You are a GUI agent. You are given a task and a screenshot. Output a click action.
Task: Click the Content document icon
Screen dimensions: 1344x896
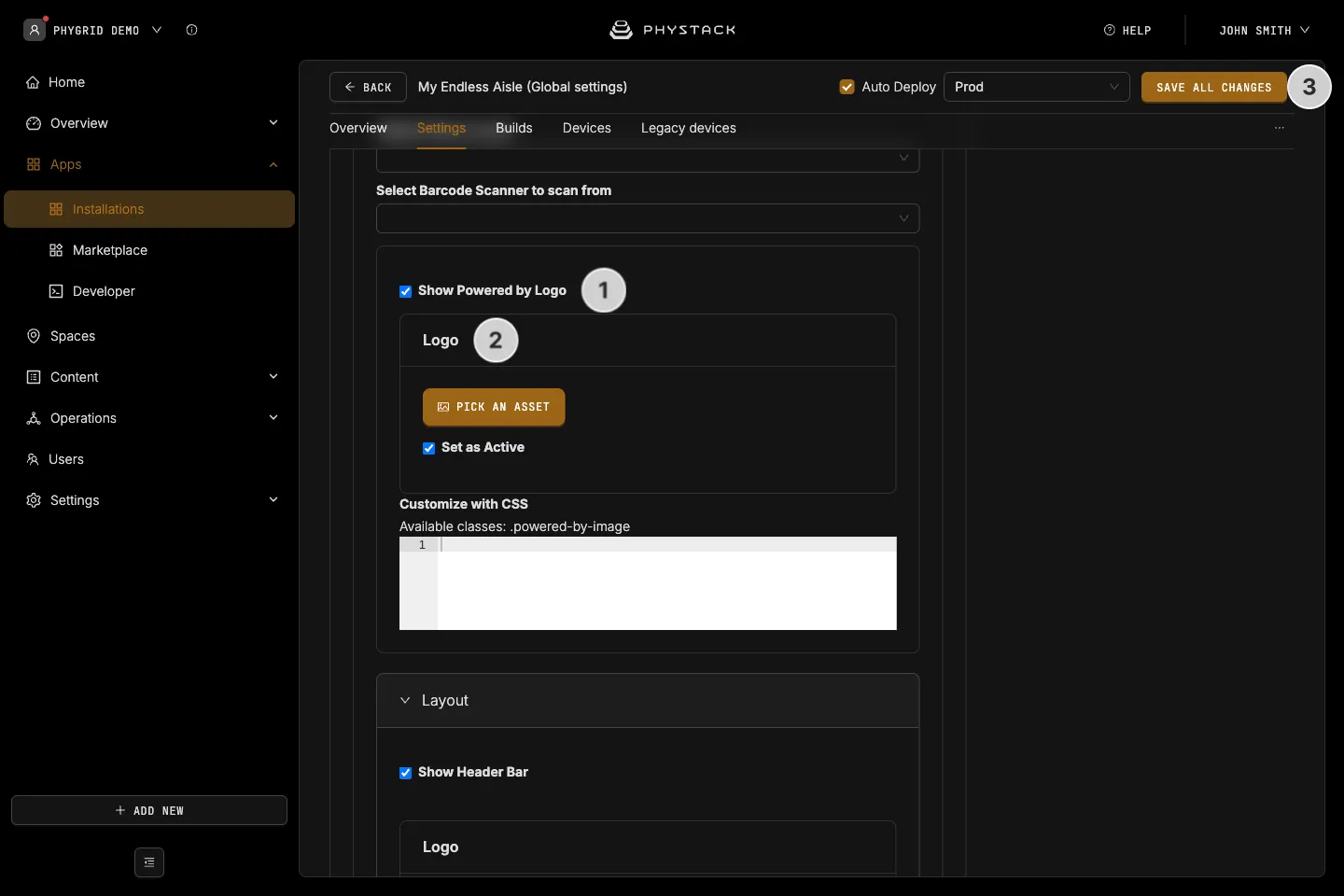pyautogui.click(x=34, y=377)
